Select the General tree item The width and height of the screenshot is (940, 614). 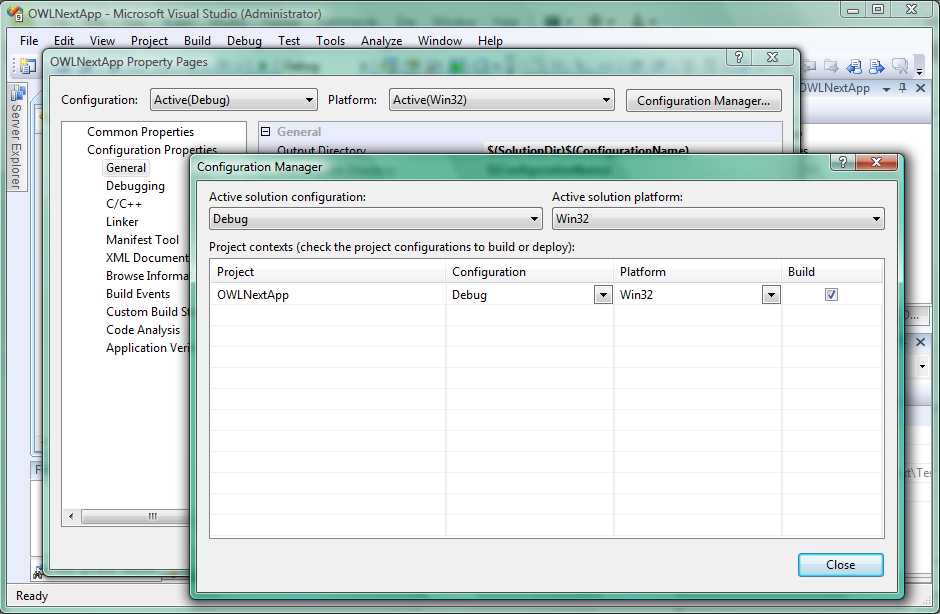(126, 168)
